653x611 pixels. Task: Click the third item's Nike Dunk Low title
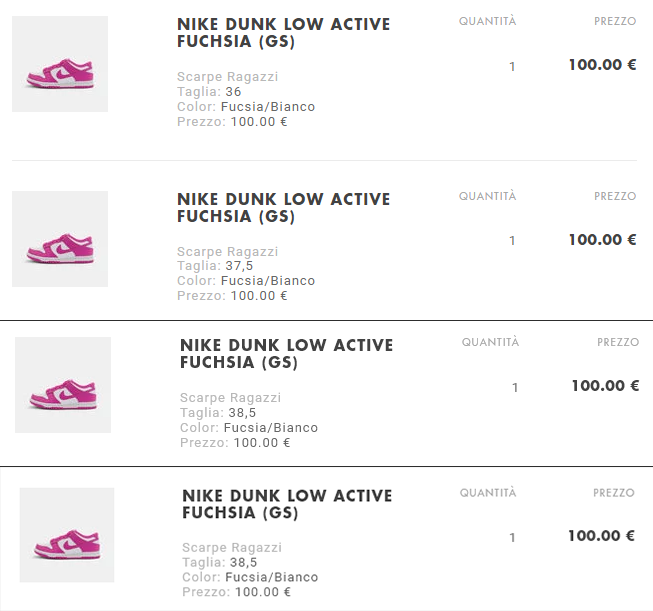(287, 354)
